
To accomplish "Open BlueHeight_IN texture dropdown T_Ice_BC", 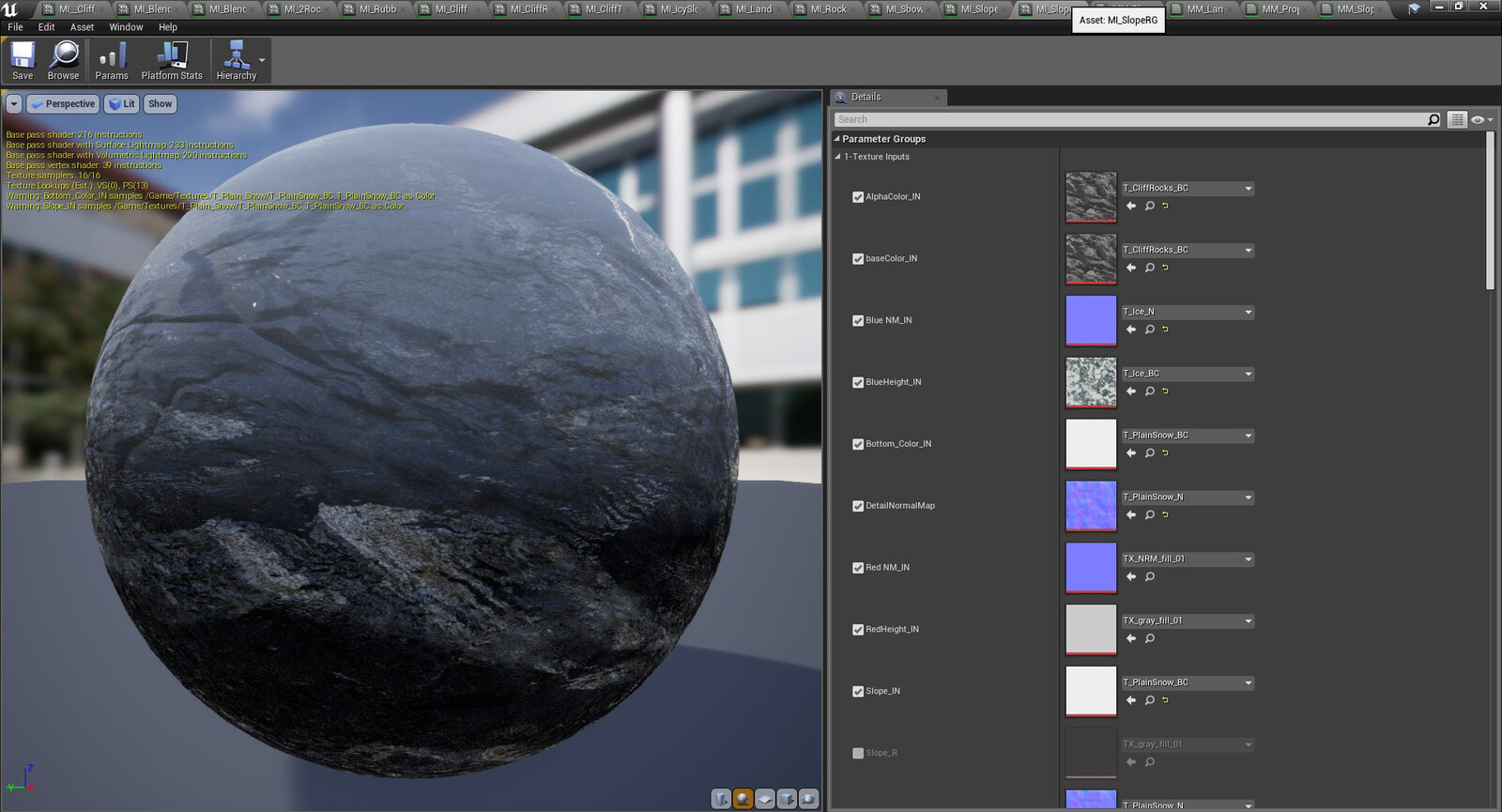I will point(1188,374).
